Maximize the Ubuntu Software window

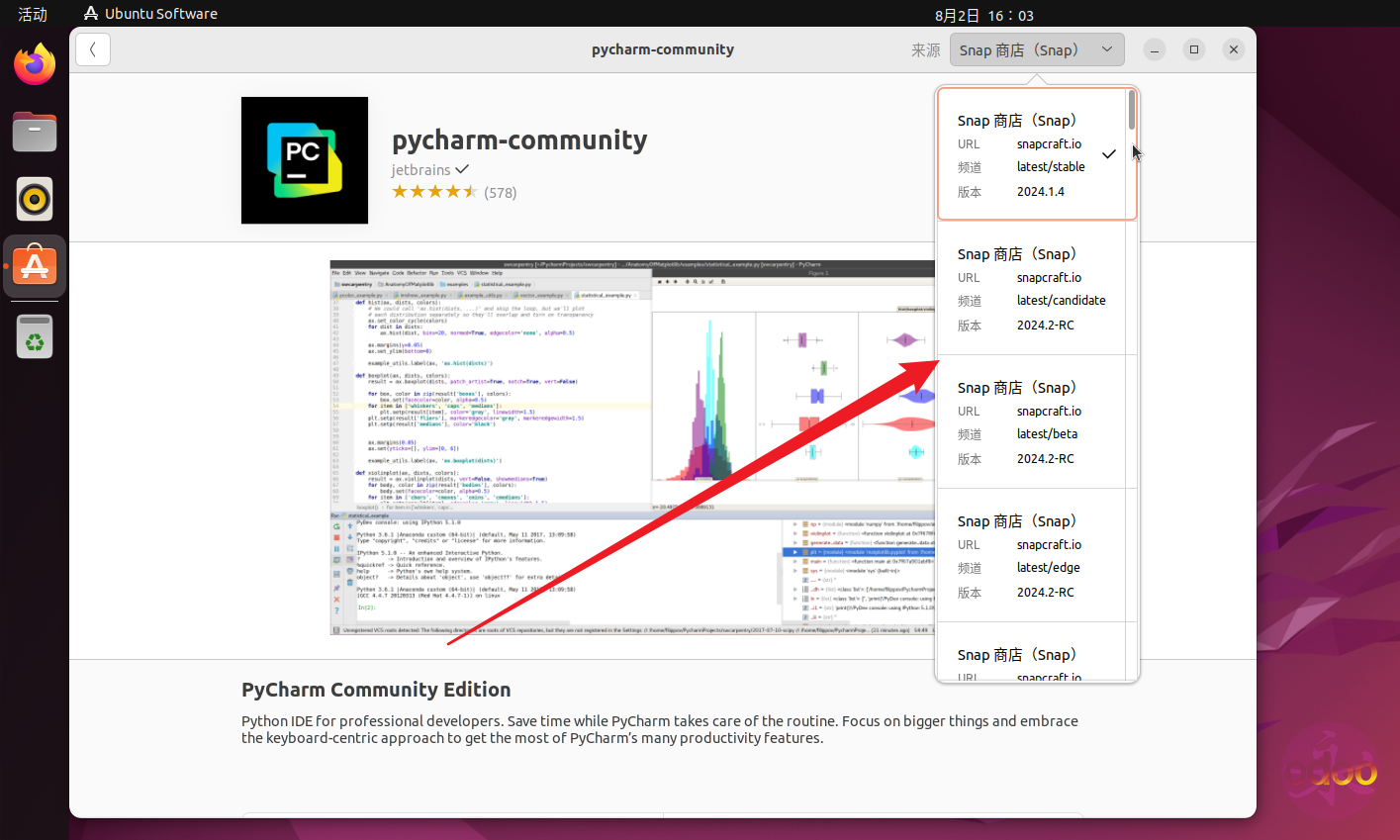tap(1194, 49)
